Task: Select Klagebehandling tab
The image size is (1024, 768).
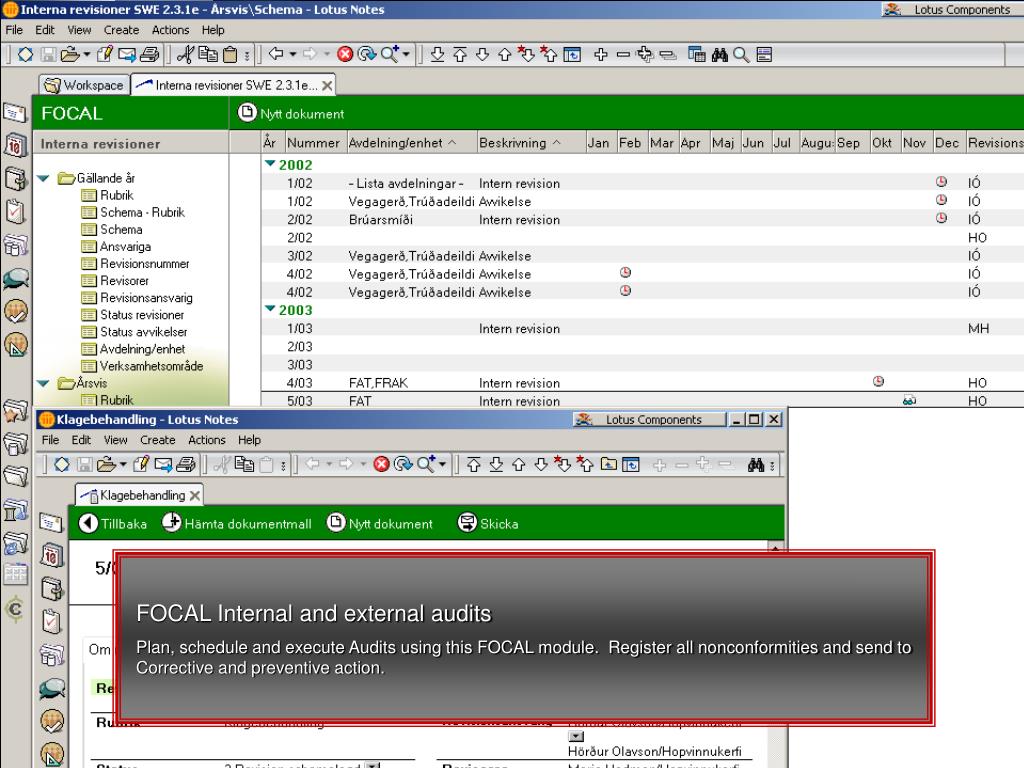Action: click(x=139, y=496)
